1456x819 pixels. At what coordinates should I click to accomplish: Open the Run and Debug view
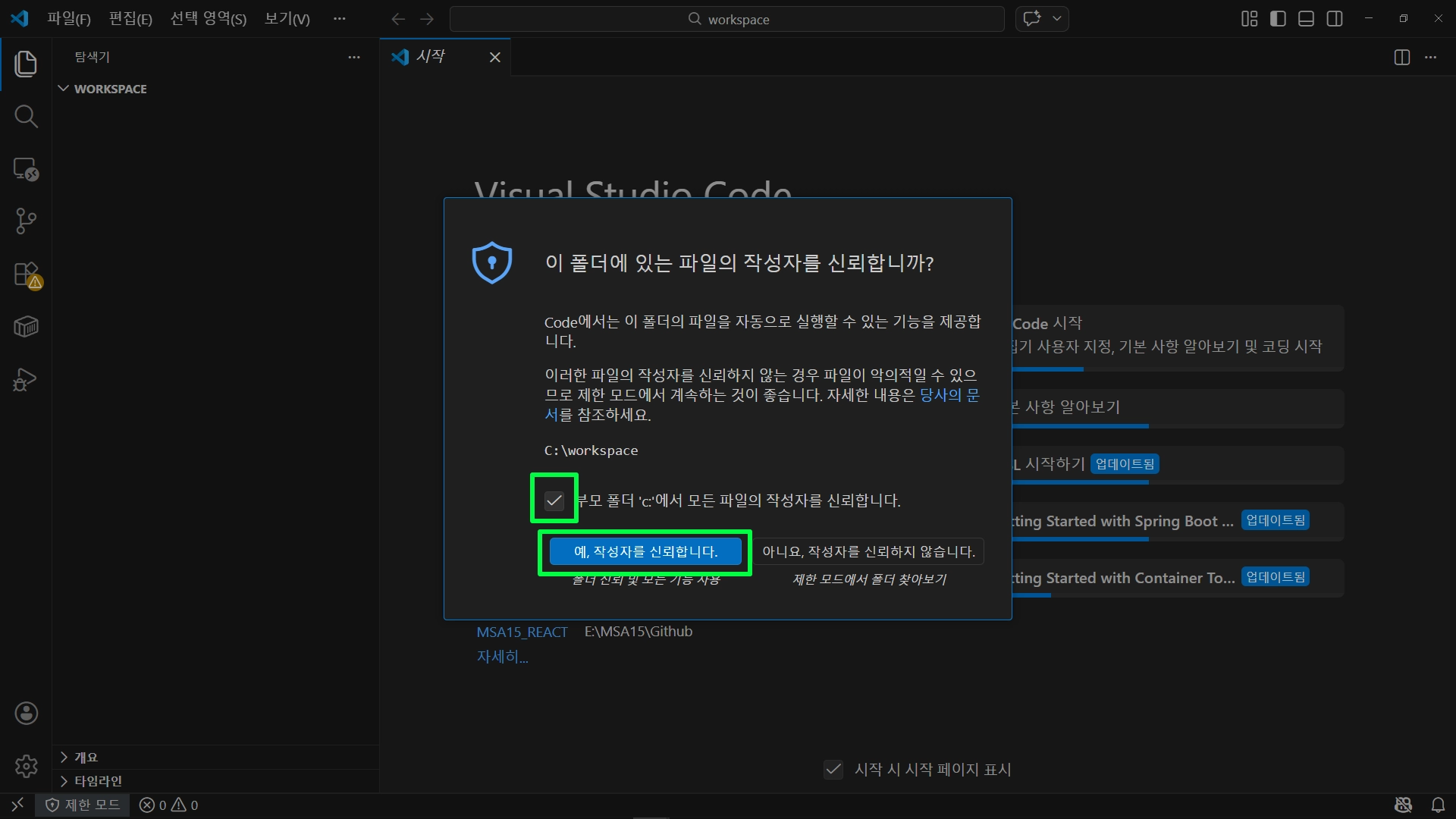pos(26,379)
